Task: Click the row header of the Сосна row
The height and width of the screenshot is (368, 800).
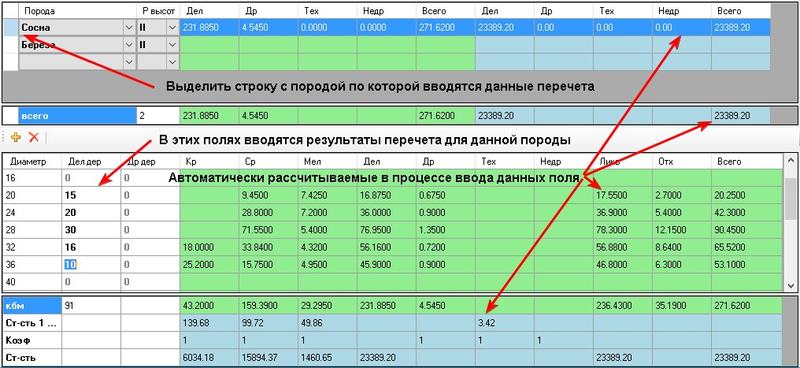Action: pos(11,28)
